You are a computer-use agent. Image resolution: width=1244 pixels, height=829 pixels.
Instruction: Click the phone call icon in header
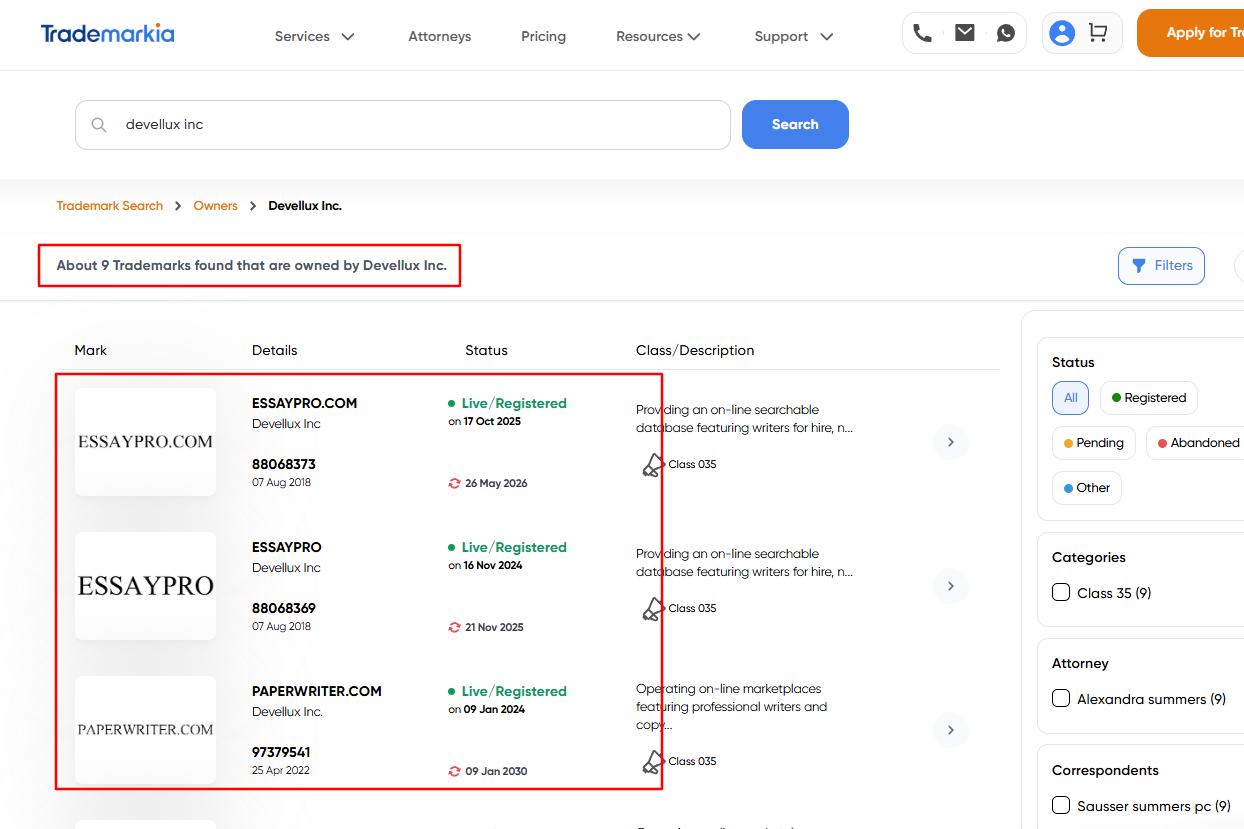922,33
